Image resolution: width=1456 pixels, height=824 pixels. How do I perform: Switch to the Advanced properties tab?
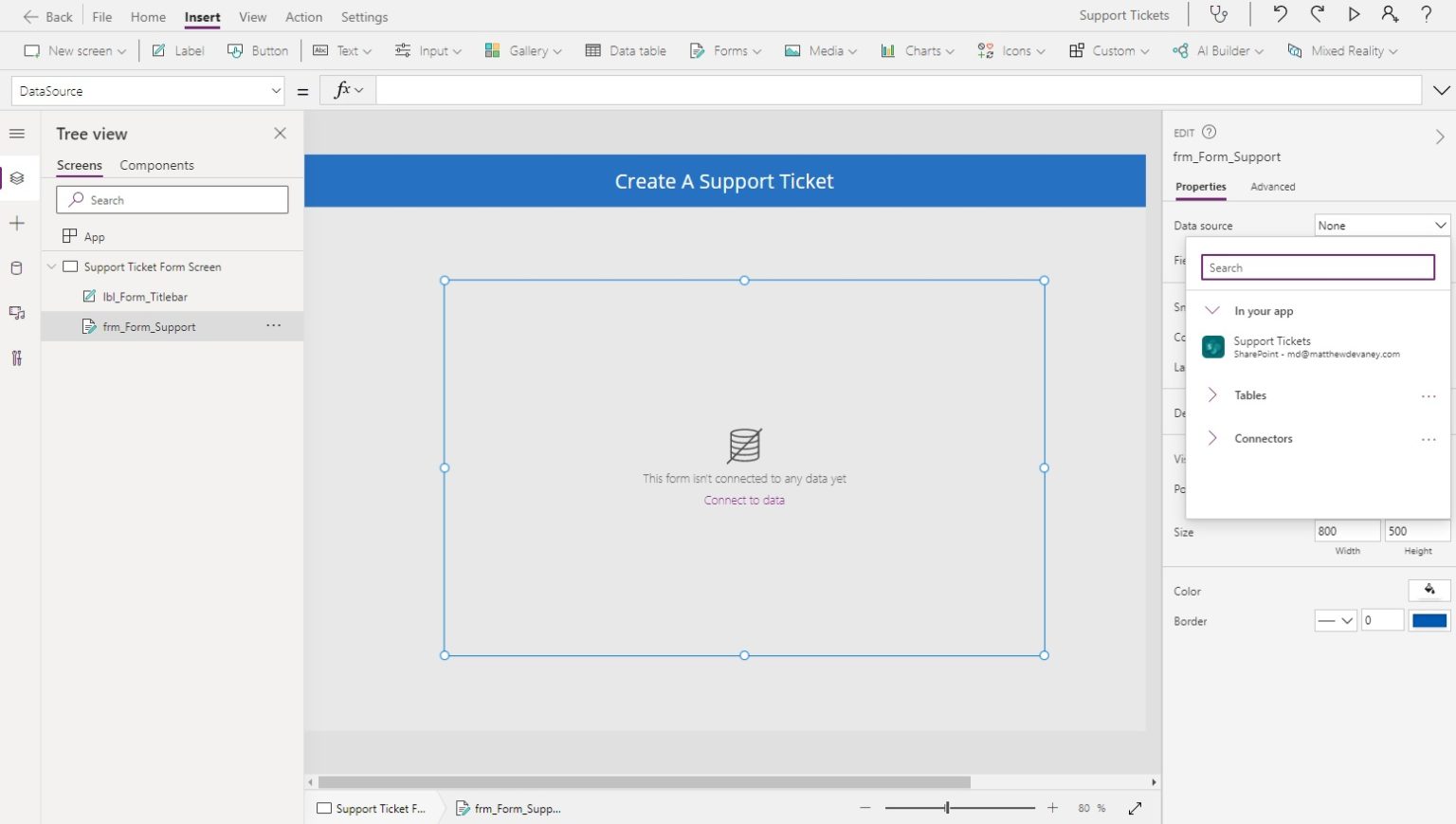pos(1272,187)
